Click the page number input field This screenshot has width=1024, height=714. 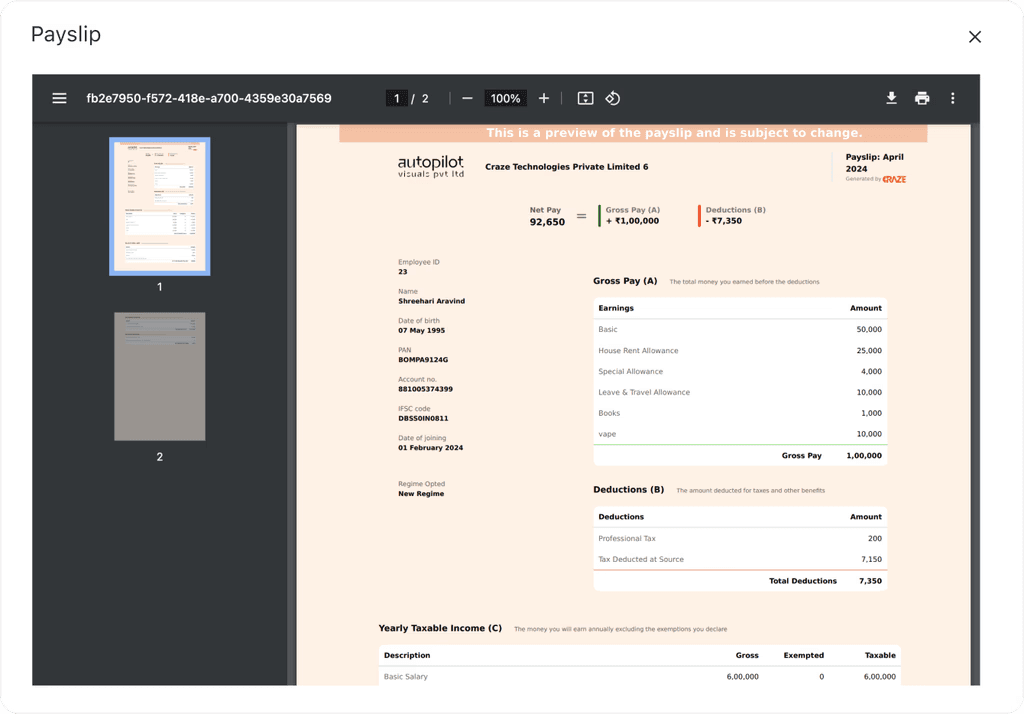[x=396, y=98]
